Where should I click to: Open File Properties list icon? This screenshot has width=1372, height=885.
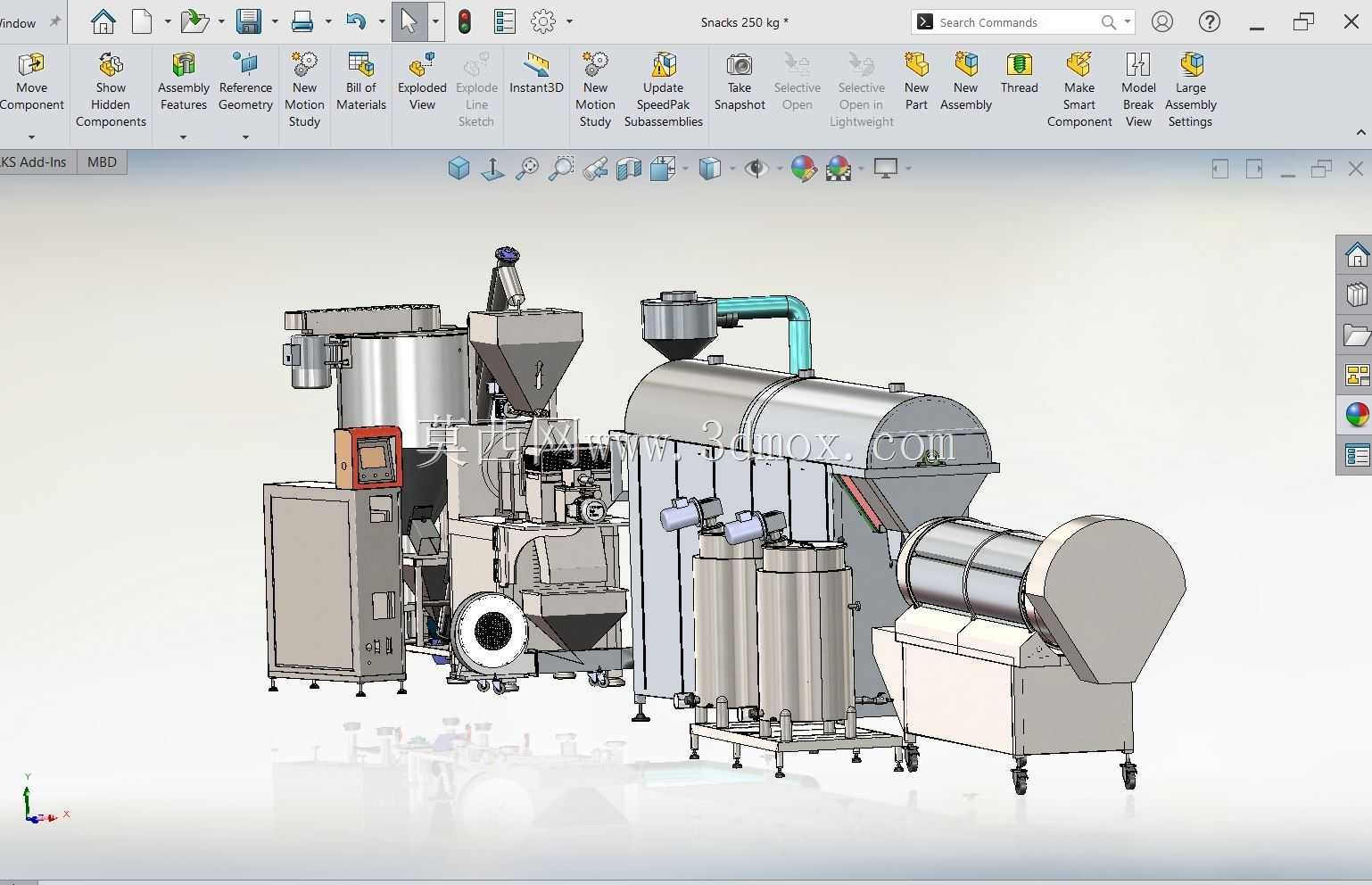(x=504, y=21)
